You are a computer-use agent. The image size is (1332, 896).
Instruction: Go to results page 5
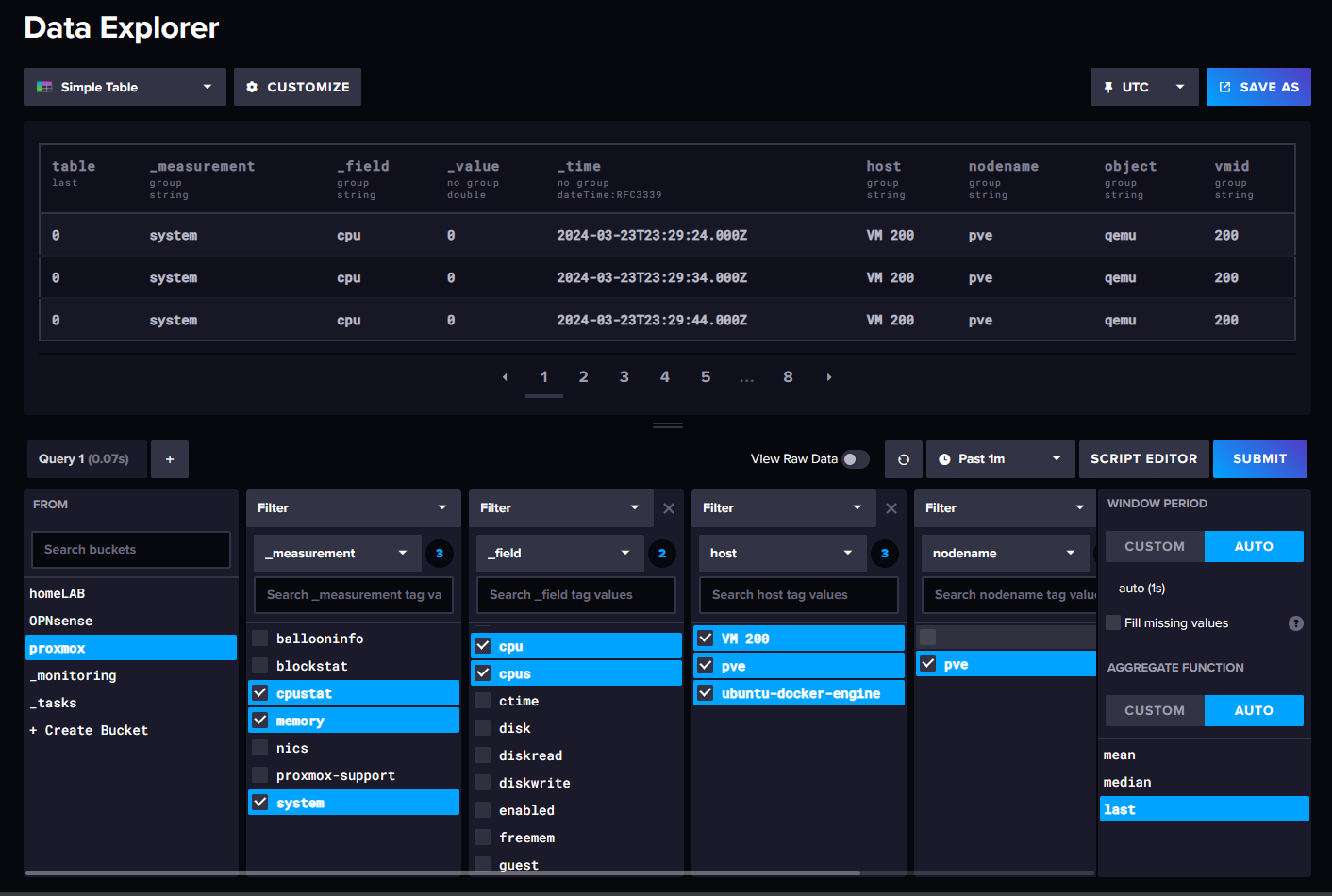[x=706, y=377]
